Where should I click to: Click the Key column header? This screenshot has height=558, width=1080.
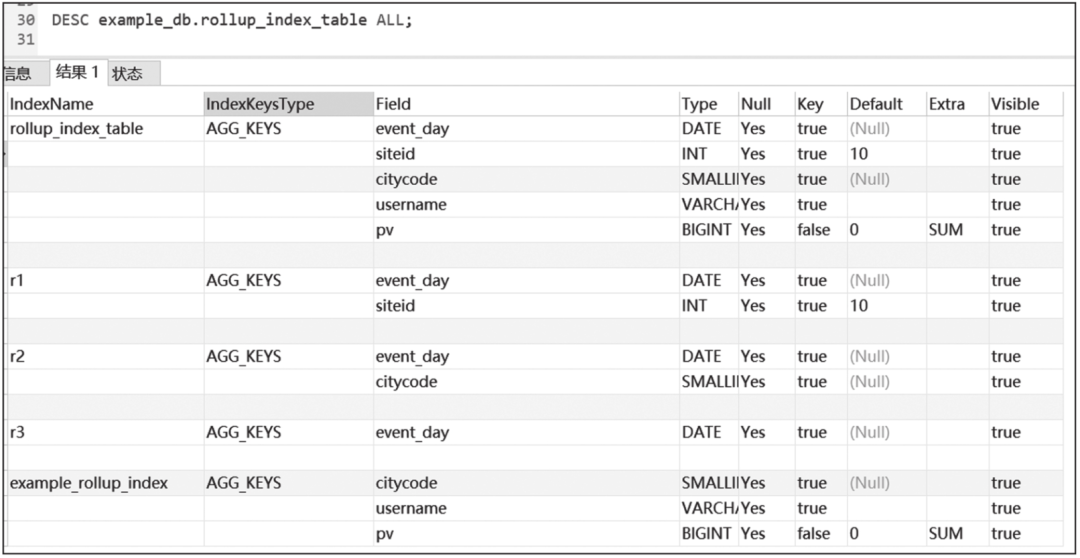810,104
